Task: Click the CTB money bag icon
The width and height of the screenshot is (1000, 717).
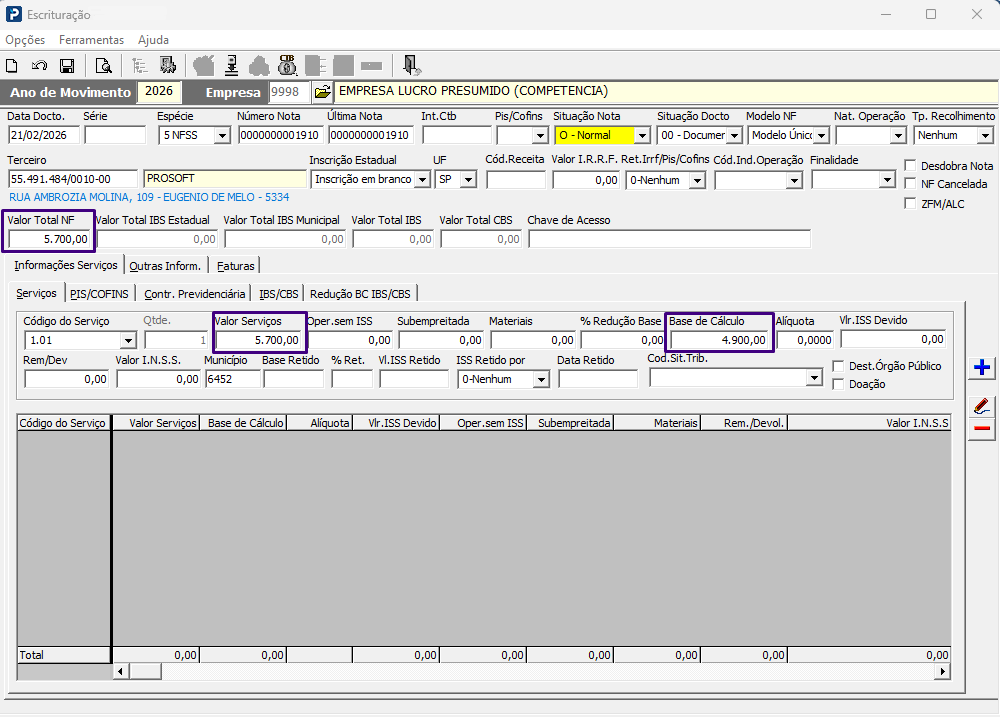Action: point(288,66)
